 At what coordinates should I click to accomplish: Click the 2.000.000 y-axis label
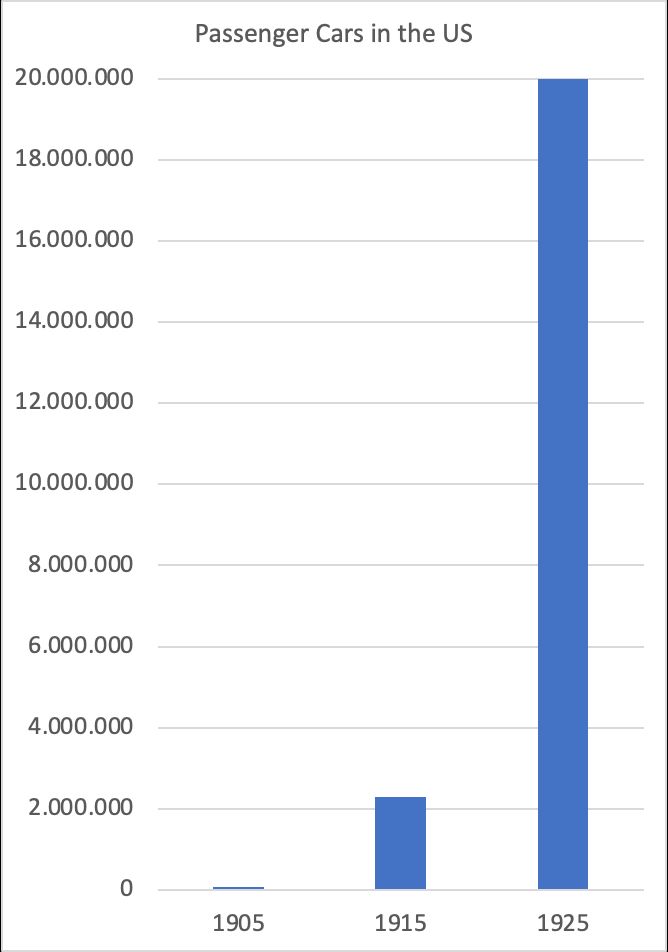click(82, 808)
